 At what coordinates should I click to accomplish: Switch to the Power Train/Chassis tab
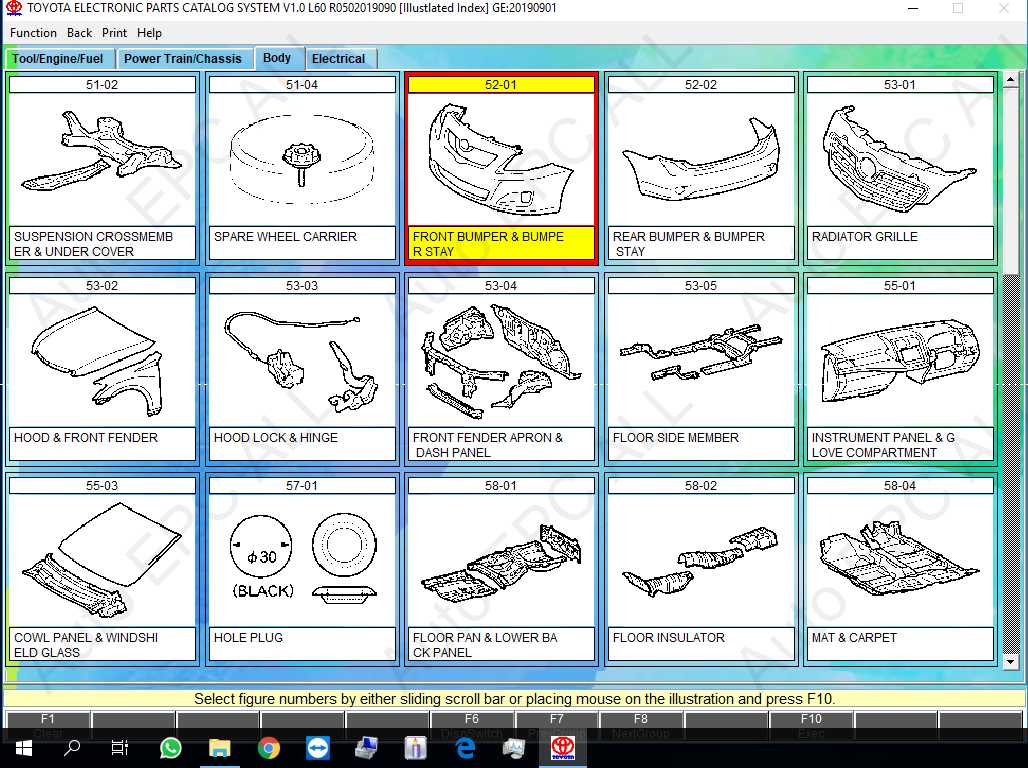183,58
